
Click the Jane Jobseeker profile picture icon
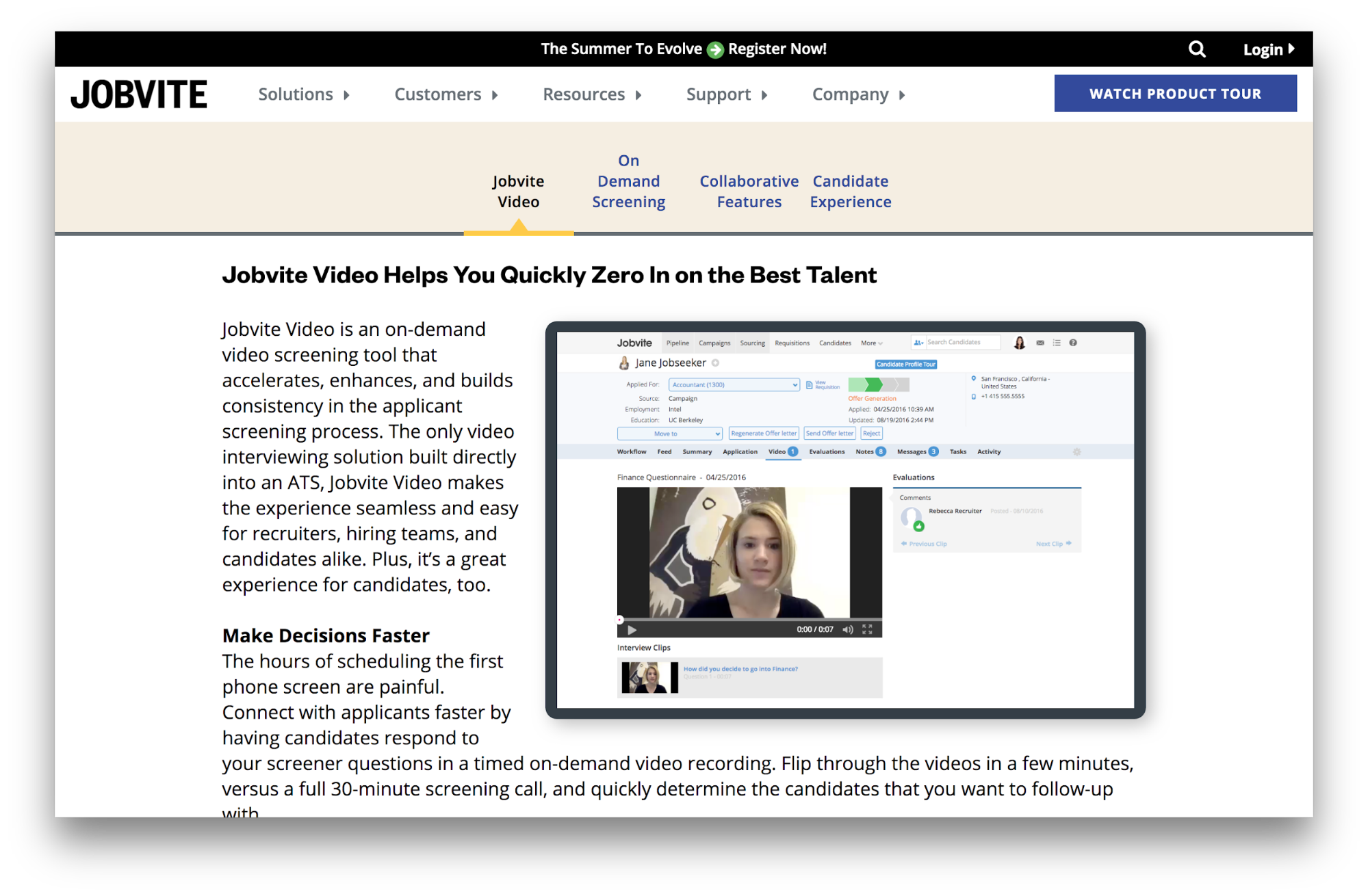[x=624, y=363]
